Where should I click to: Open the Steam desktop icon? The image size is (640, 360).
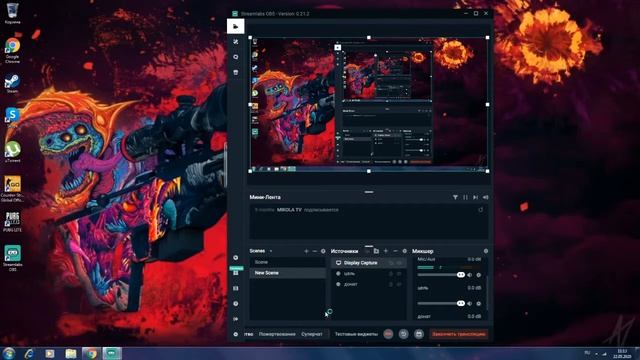pyautogui.click(x=12, y=84)
